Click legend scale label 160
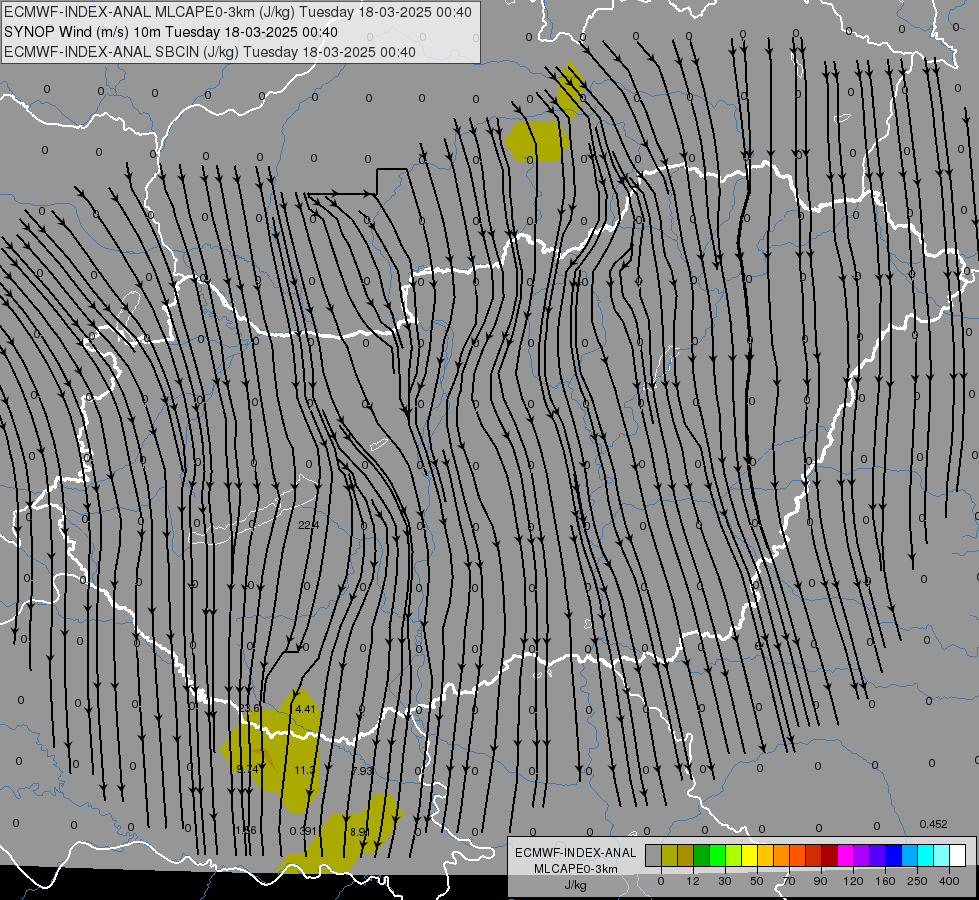 (885, 881)
